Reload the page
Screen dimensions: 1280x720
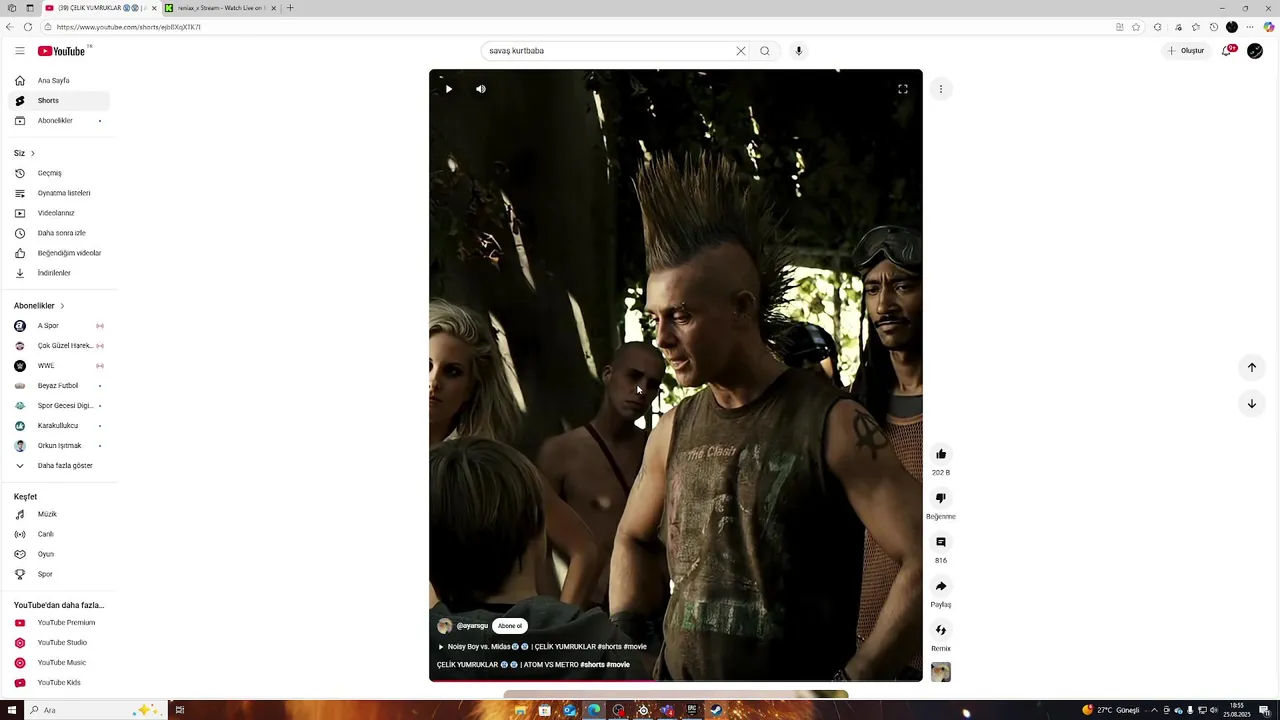tap(28, 27)
